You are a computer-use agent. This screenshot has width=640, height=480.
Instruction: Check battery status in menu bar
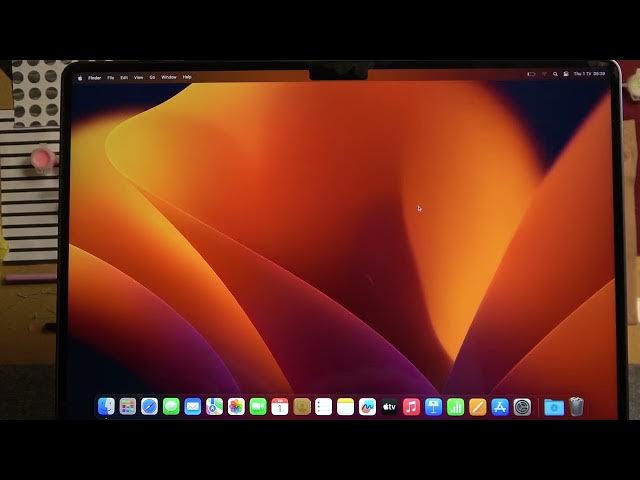[x=531, y=74]
